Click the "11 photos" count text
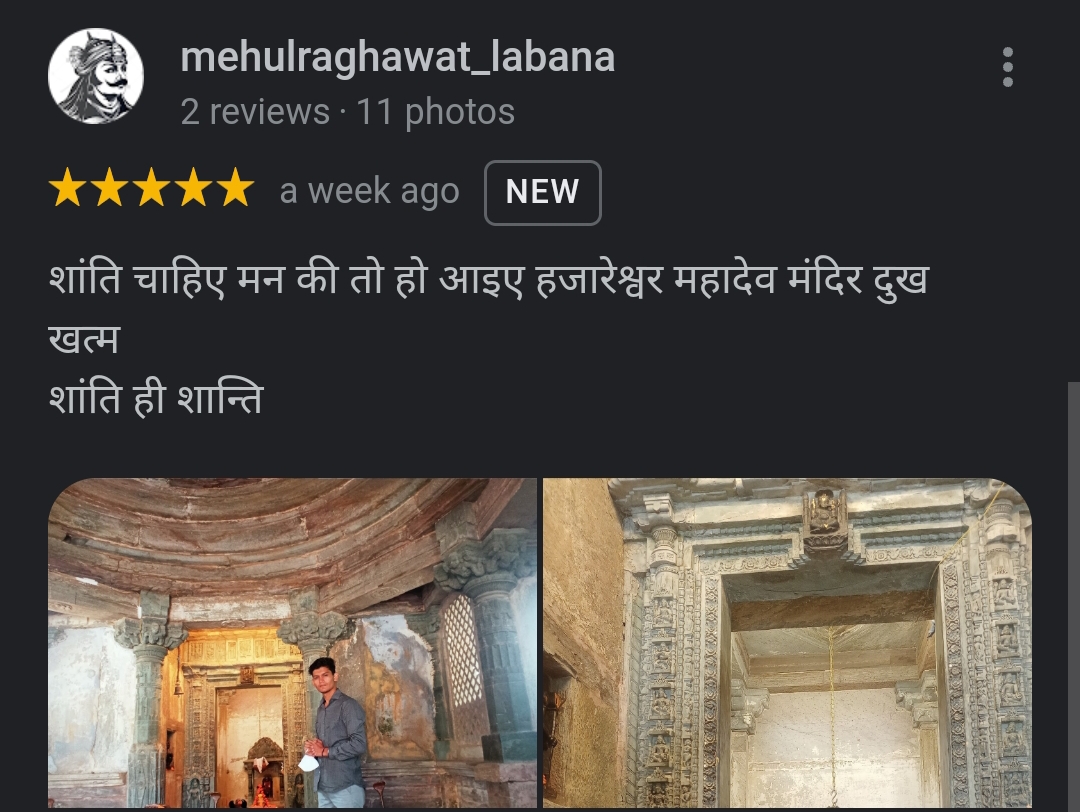1080x812 pixels. (x=435, y=112)
